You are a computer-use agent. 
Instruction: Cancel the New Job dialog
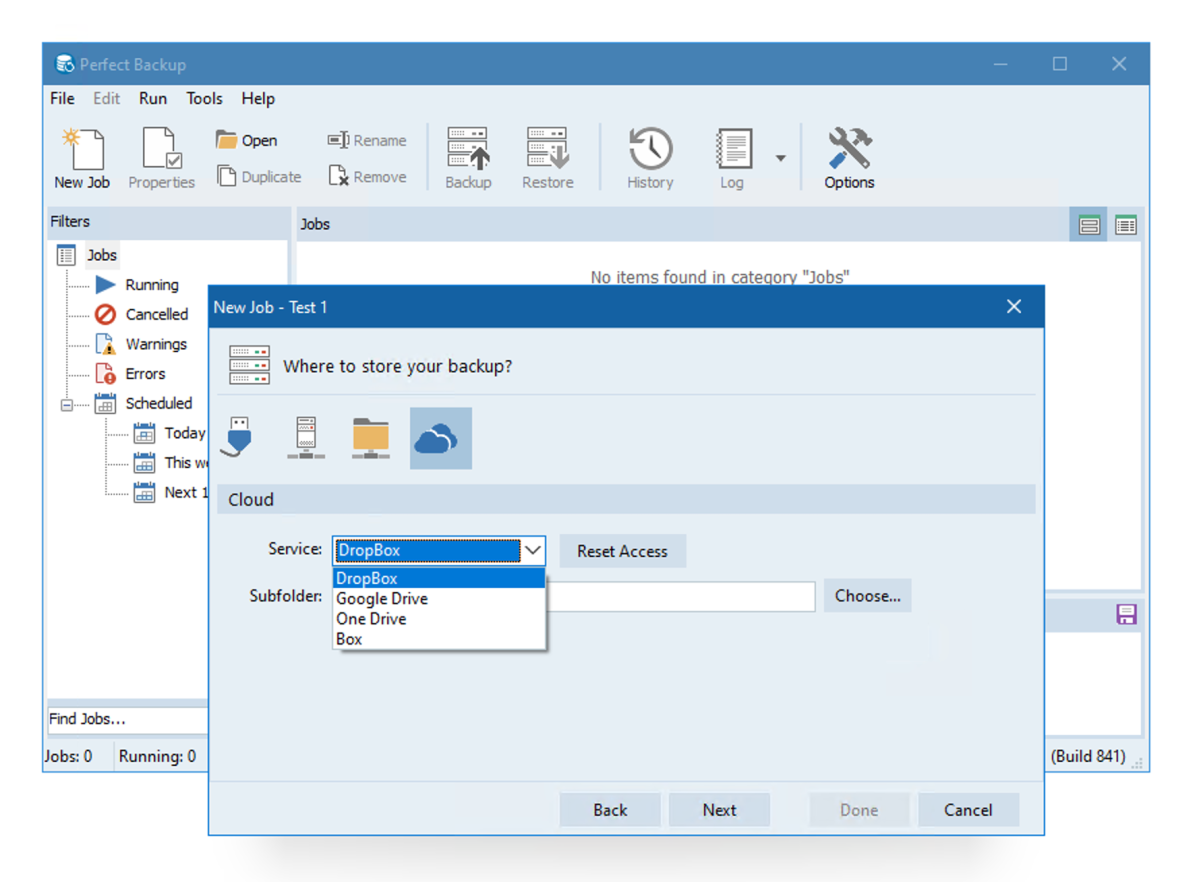[968, 810]
